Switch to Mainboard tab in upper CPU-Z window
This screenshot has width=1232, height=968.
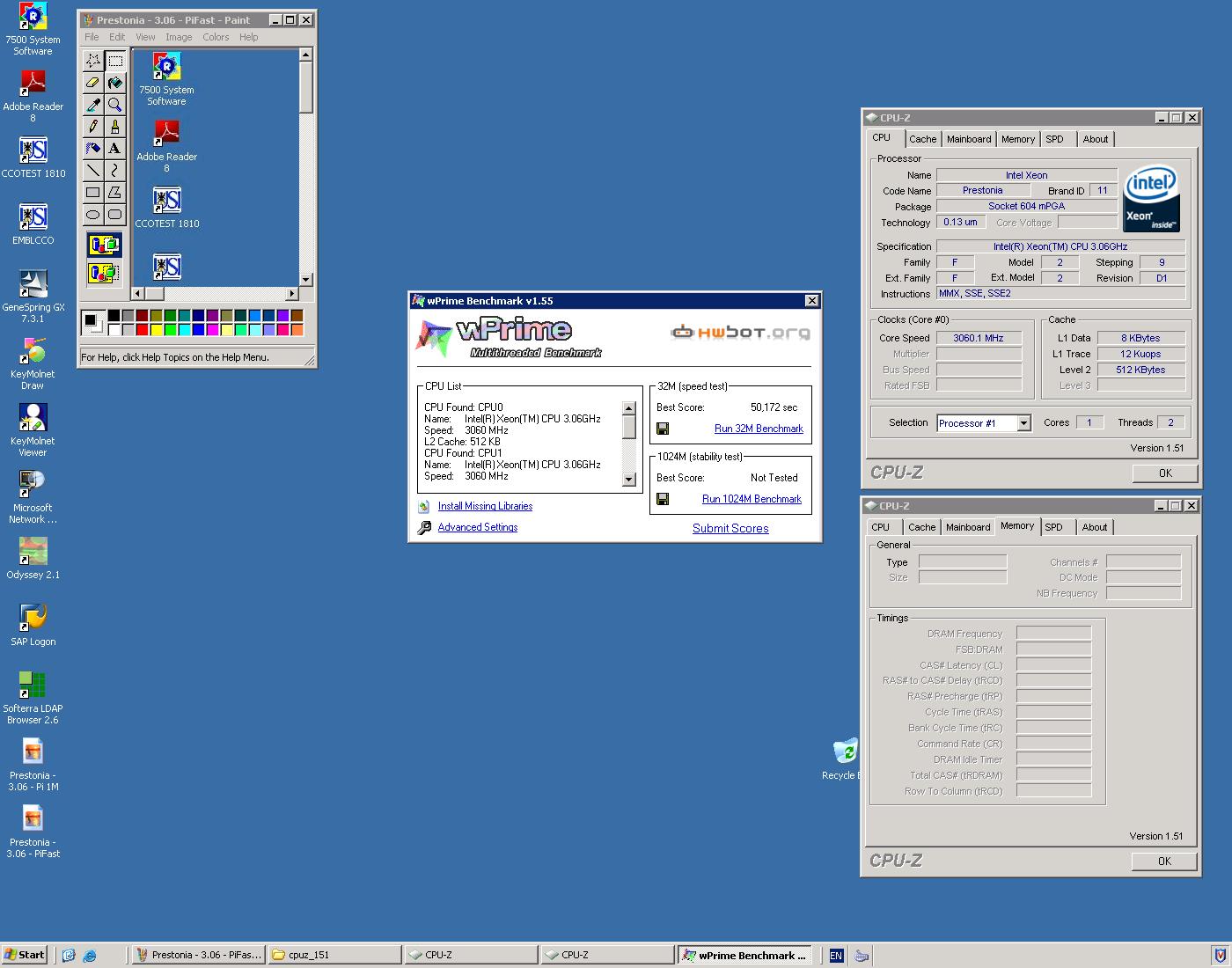pos(969,139)
